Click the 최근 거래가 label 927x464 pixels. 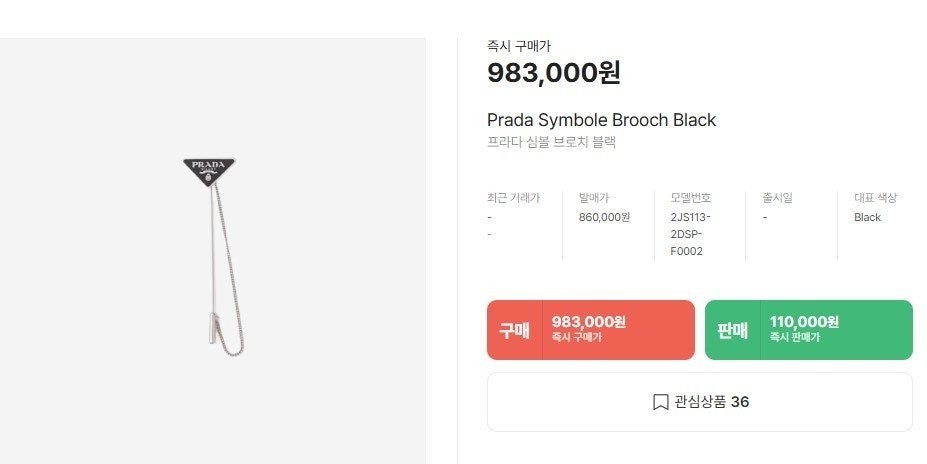pos(513,198)
